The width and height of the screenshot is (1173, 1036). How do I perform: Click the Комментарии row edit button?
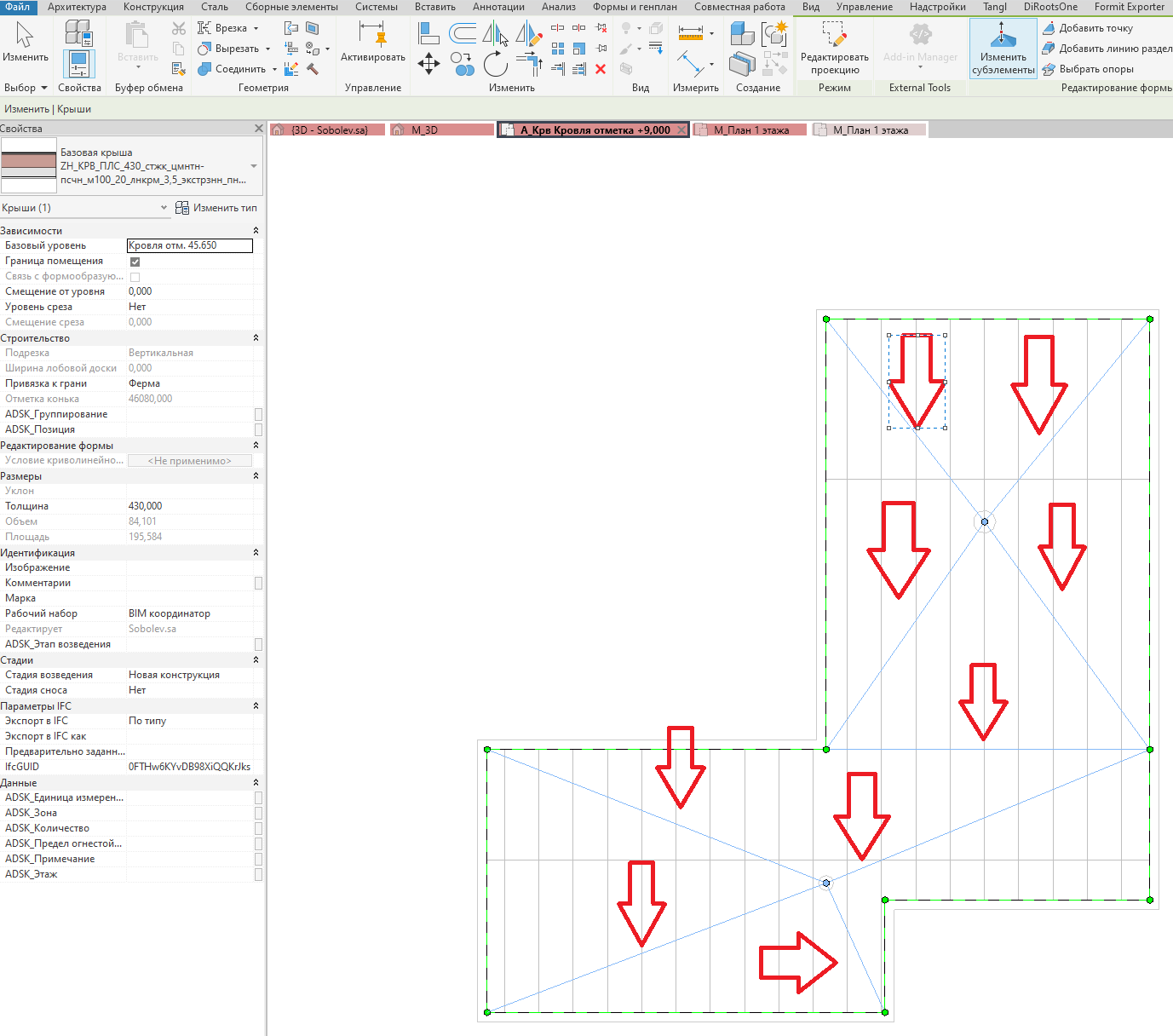click(x=258, y=583)
